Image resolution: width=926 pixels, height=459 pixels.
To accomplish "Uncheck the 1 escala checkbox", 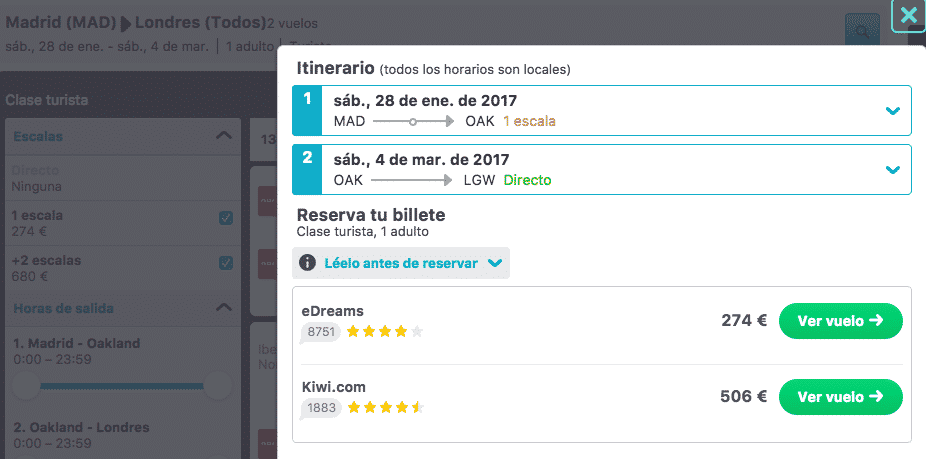I will pyautogui.click(x=226, y=219).
